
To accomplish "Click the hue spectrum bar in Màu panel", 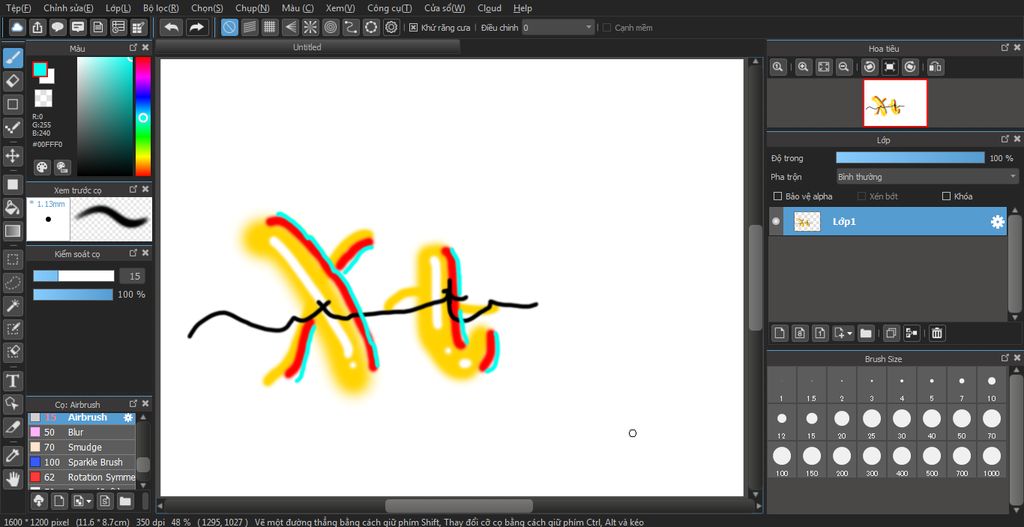I will [143, 116].
